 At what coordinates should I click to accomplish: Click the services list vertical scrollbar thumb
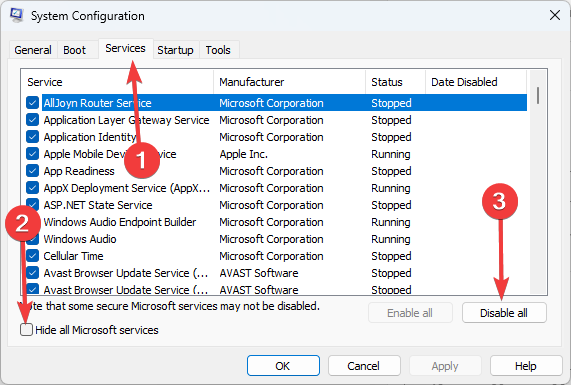tap(538, 95)
